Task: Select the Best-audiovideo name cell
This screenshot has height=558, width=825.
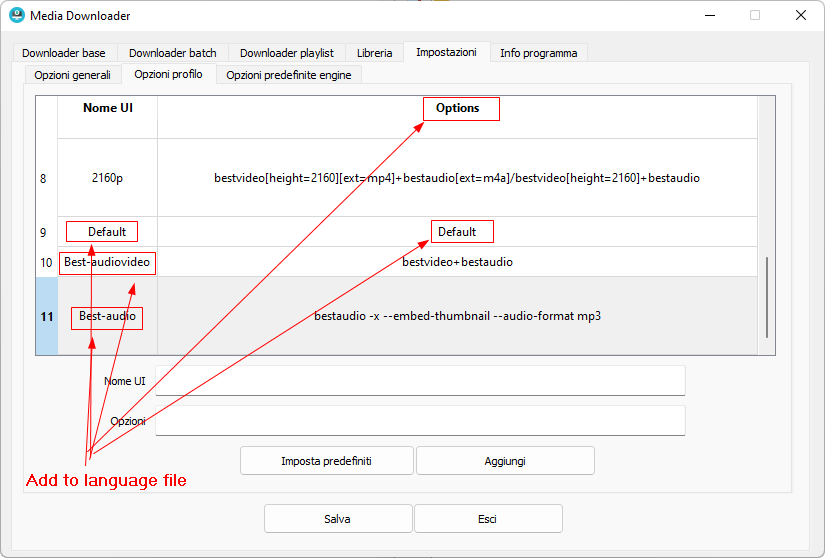Action: (108, 262)
